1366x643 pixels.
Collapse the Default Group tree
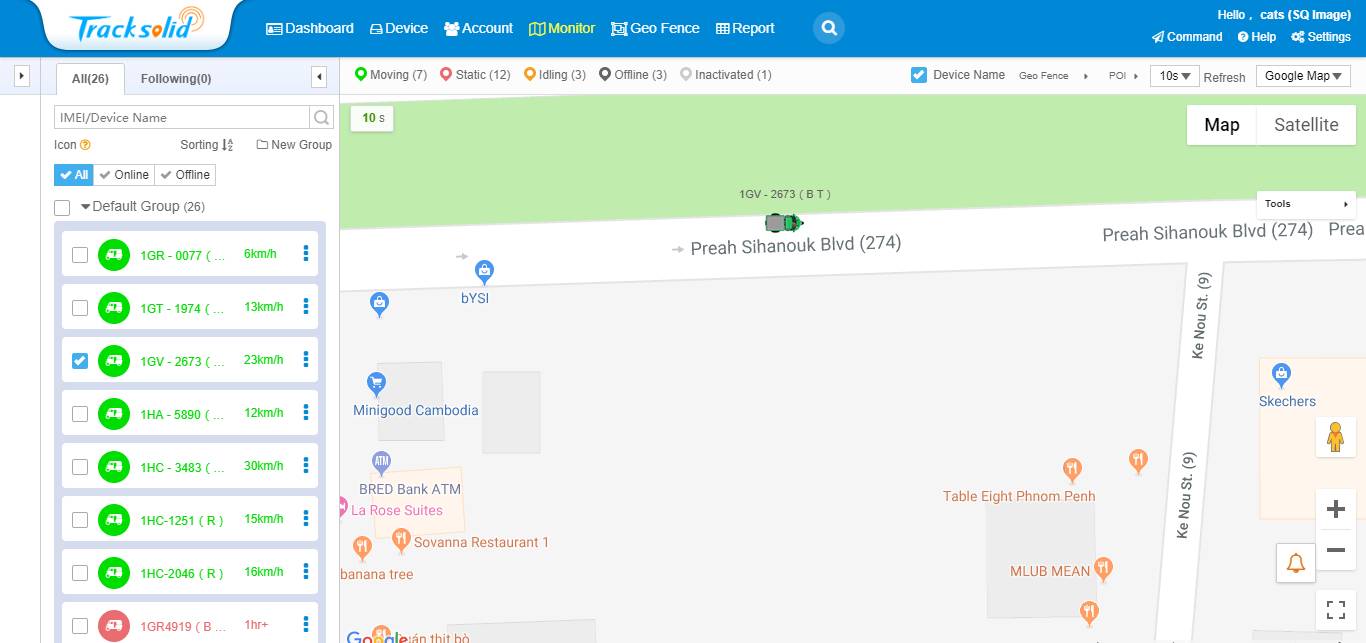click(86, 207)
